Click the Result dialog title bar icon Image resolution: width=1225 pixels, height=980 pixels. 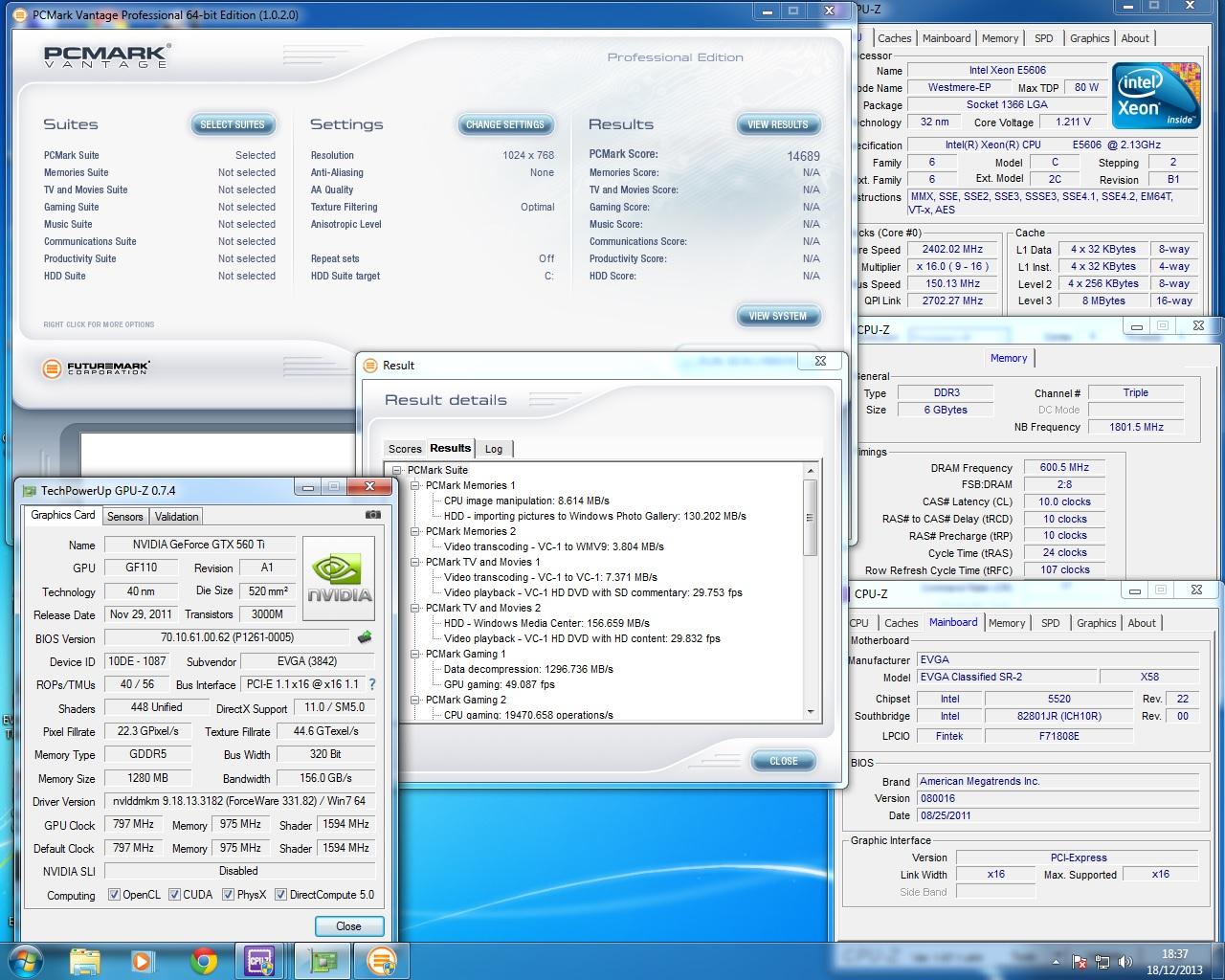pyautogui.click(x=372, y=365)
